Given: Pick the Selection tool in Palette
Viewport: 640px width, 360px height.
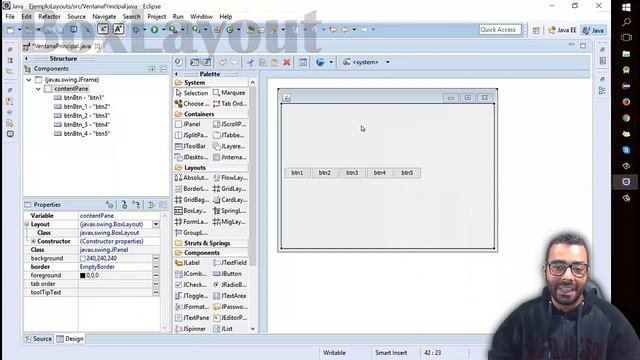Looking at the screenshot, I should [191, 93].
